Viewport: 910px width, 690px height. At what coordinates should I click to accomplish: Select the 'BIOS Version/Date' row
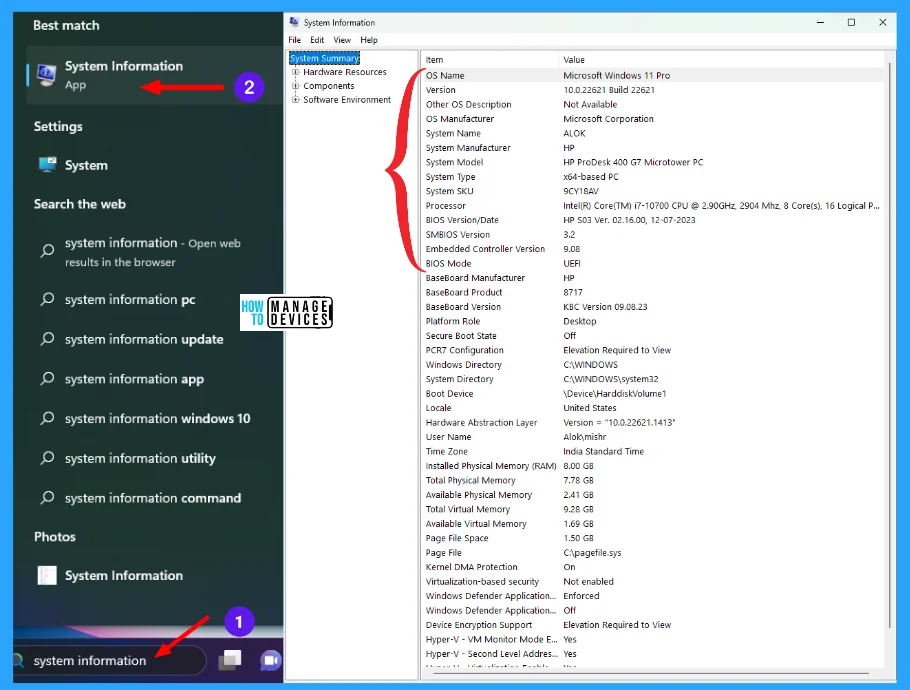(653, 220)
